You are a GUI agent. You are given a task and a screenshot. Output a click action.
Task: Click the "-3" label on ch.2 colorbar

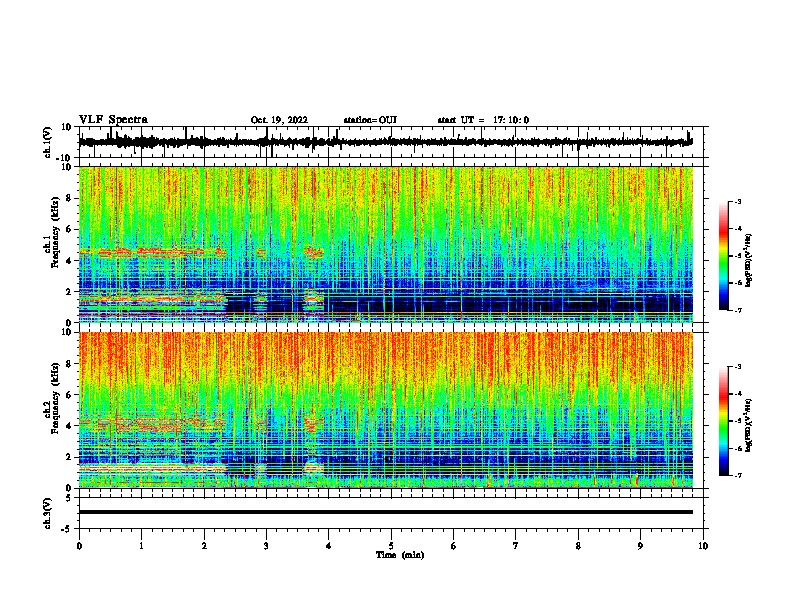[x=738, y=367]
